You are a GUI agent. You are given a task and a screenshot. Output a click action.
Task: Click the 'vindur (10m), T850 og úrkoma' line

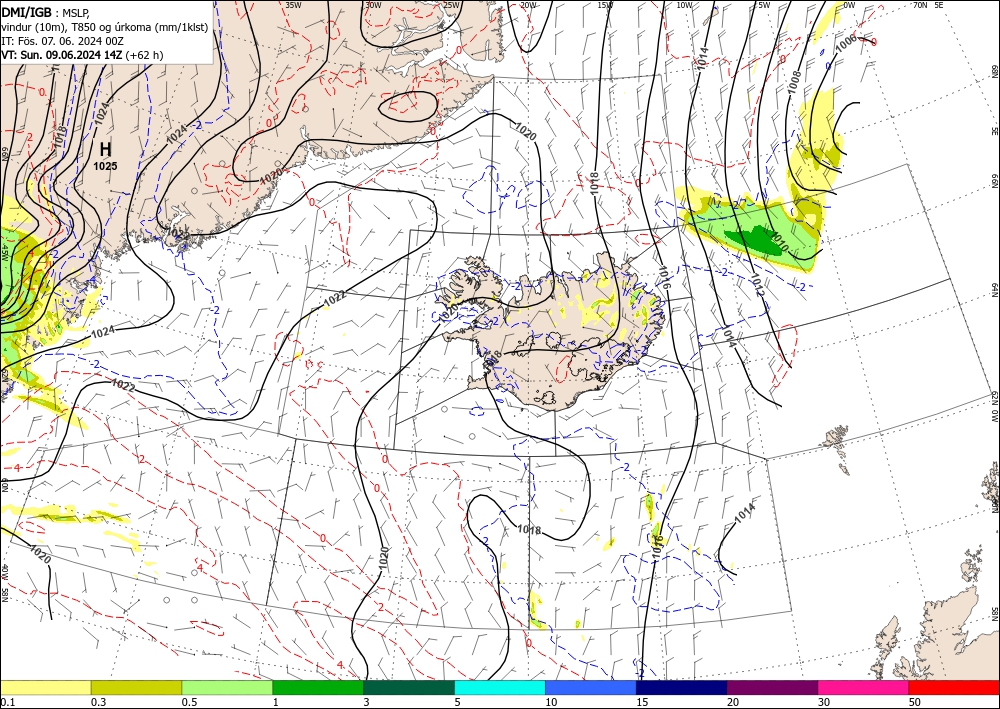pyautogui.click(x=105, y=27)
